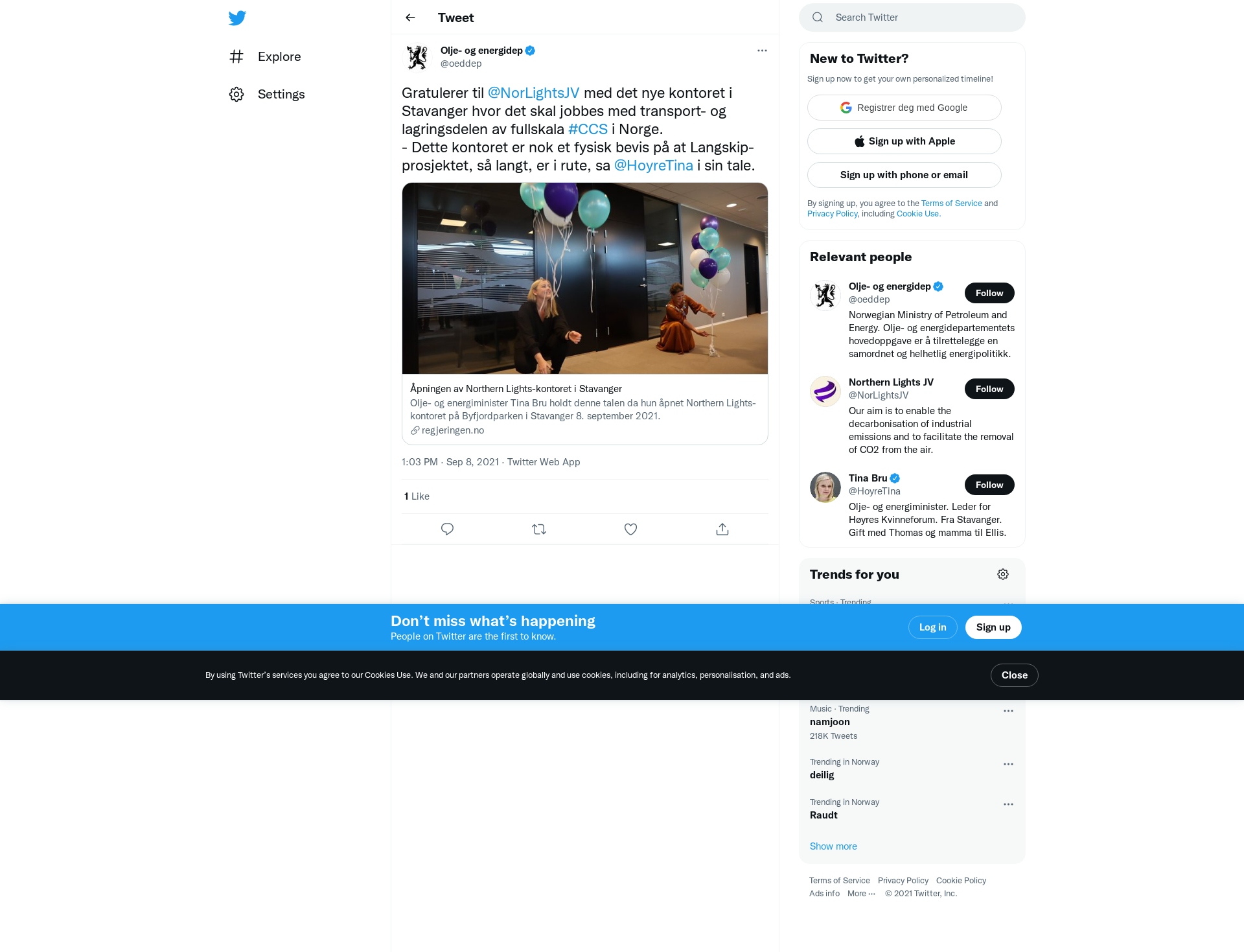The width and height of the screenshot is (1244, 952).
Task: Open the #CCS hashtag link
Action: coord(588,129)
